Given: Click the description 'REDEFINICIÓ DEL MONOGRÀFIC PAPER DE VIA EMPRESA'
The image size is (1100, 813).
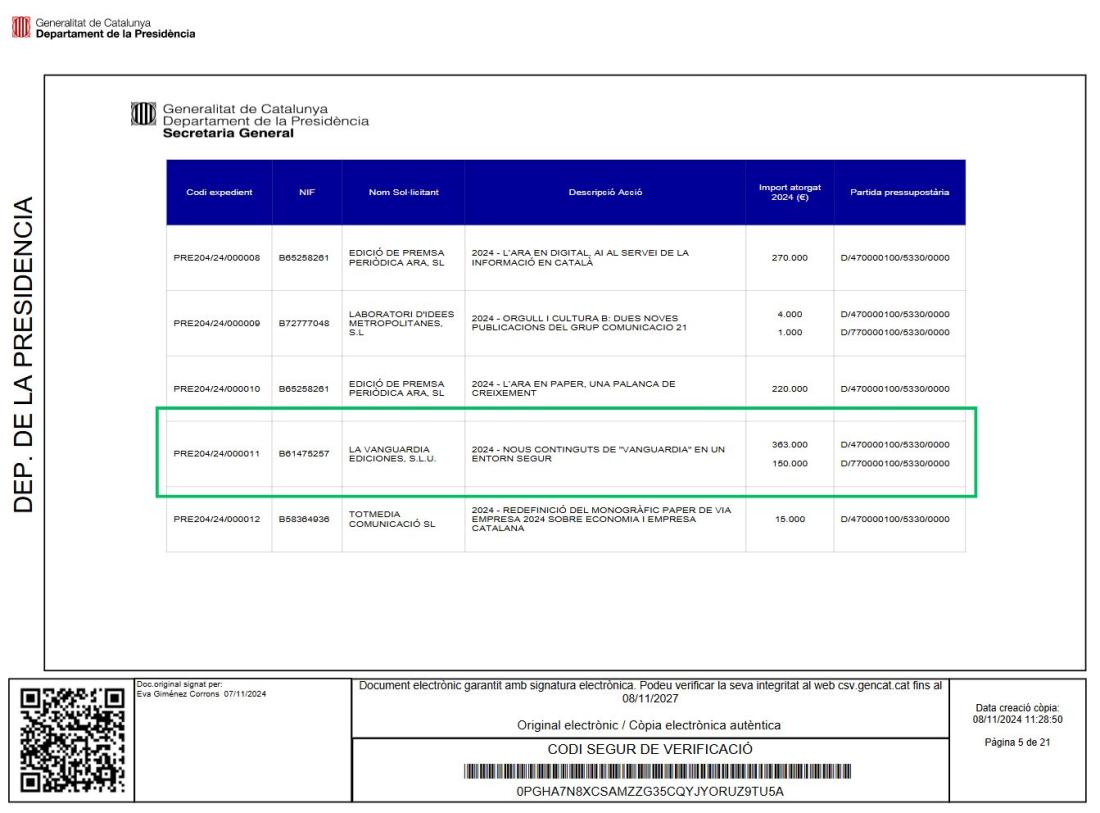Looking at the screenshot, I should click(601, 519).
